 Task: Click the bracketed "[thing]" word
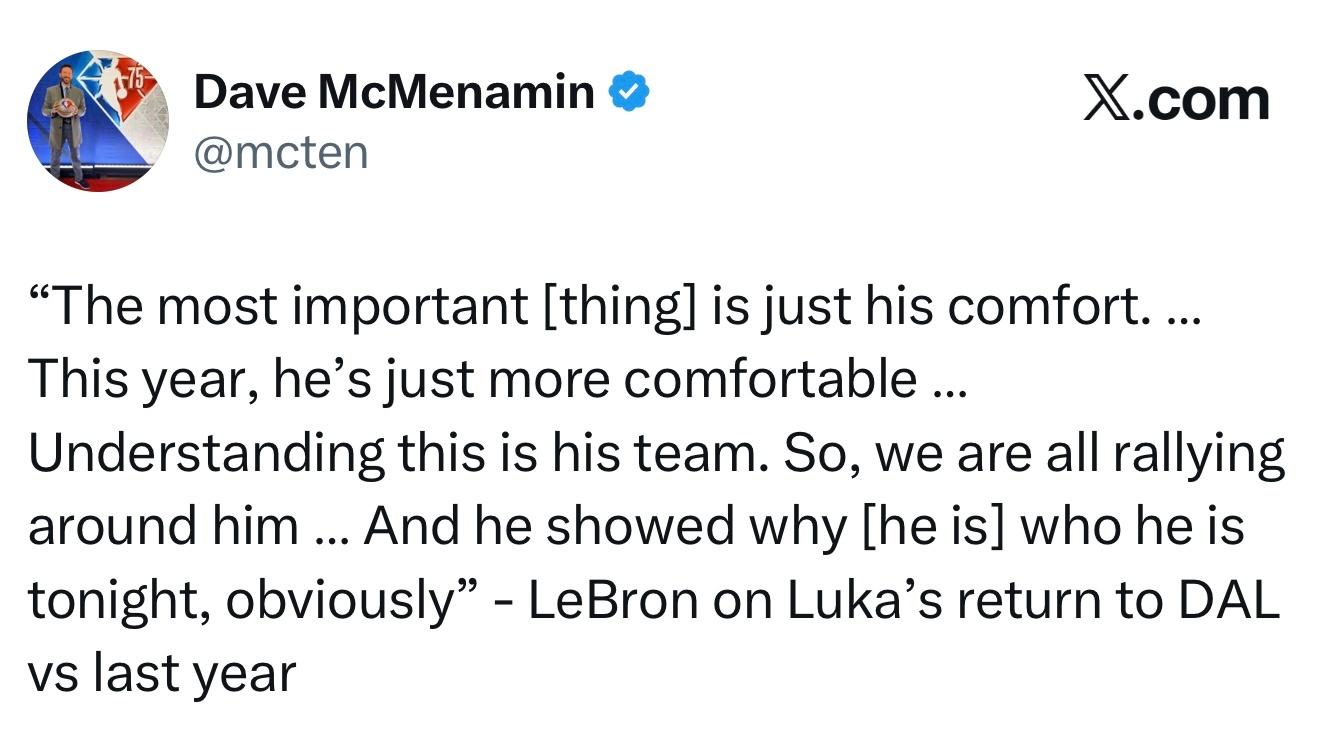coord(617,306)
